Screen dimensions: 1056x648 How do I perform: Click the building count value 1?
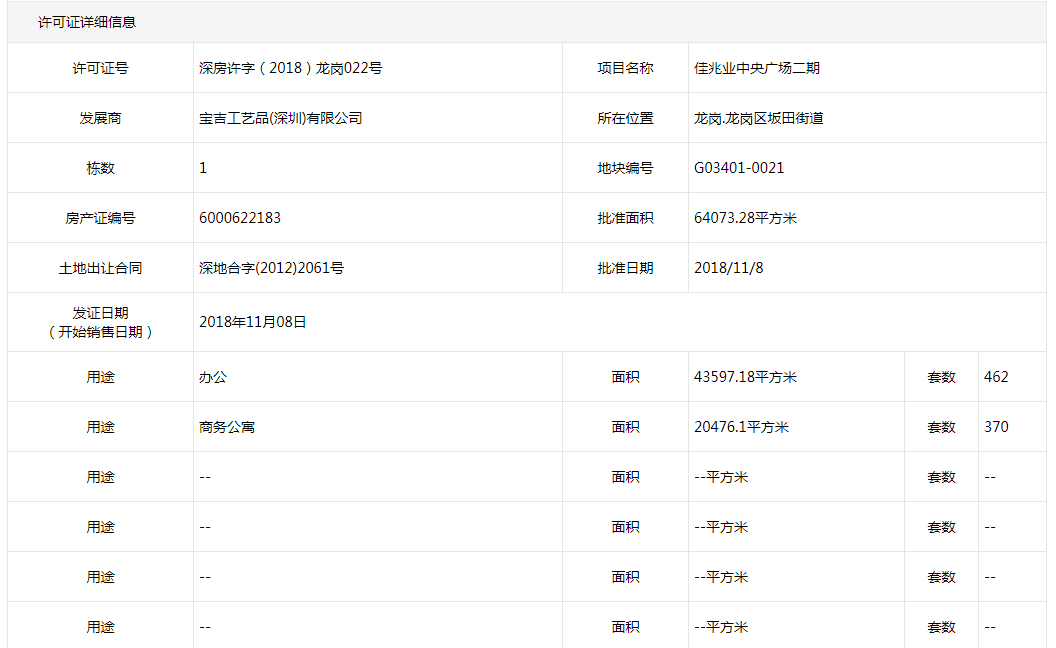[x=203, y=168]
